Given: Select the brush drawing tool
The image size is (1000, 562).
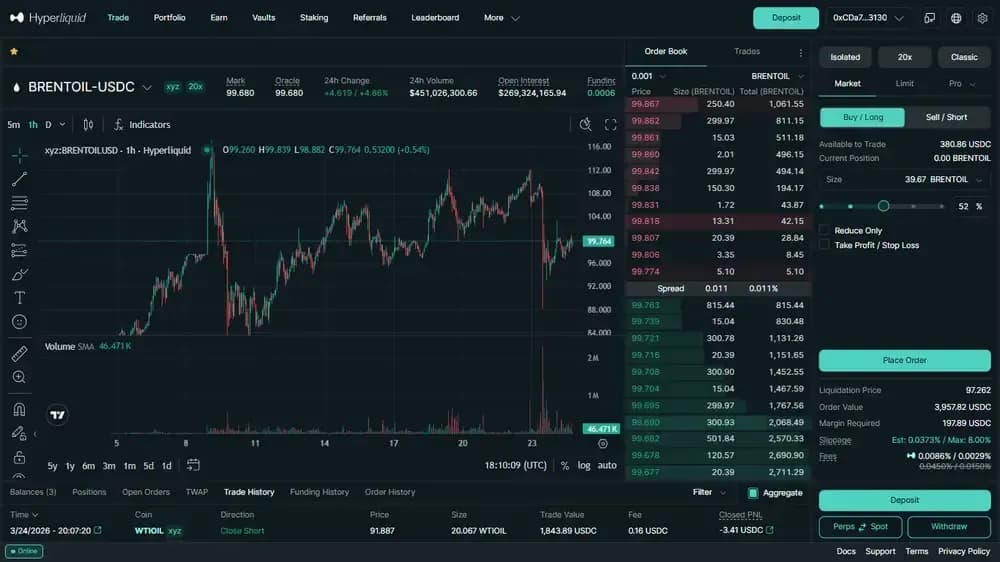Looking at the screenshot, I should point(19,274).
